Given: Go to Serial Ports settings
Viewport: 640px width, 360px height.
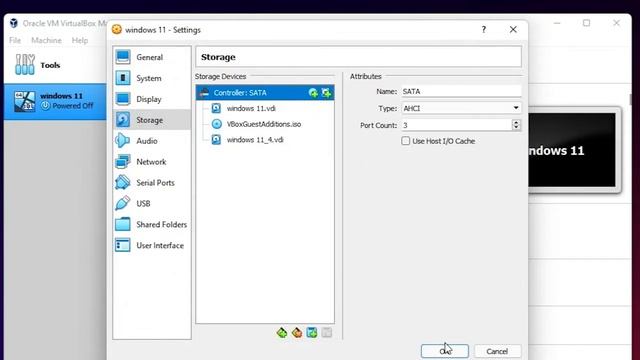Looking at the screenshot, I should click(151, 182).
